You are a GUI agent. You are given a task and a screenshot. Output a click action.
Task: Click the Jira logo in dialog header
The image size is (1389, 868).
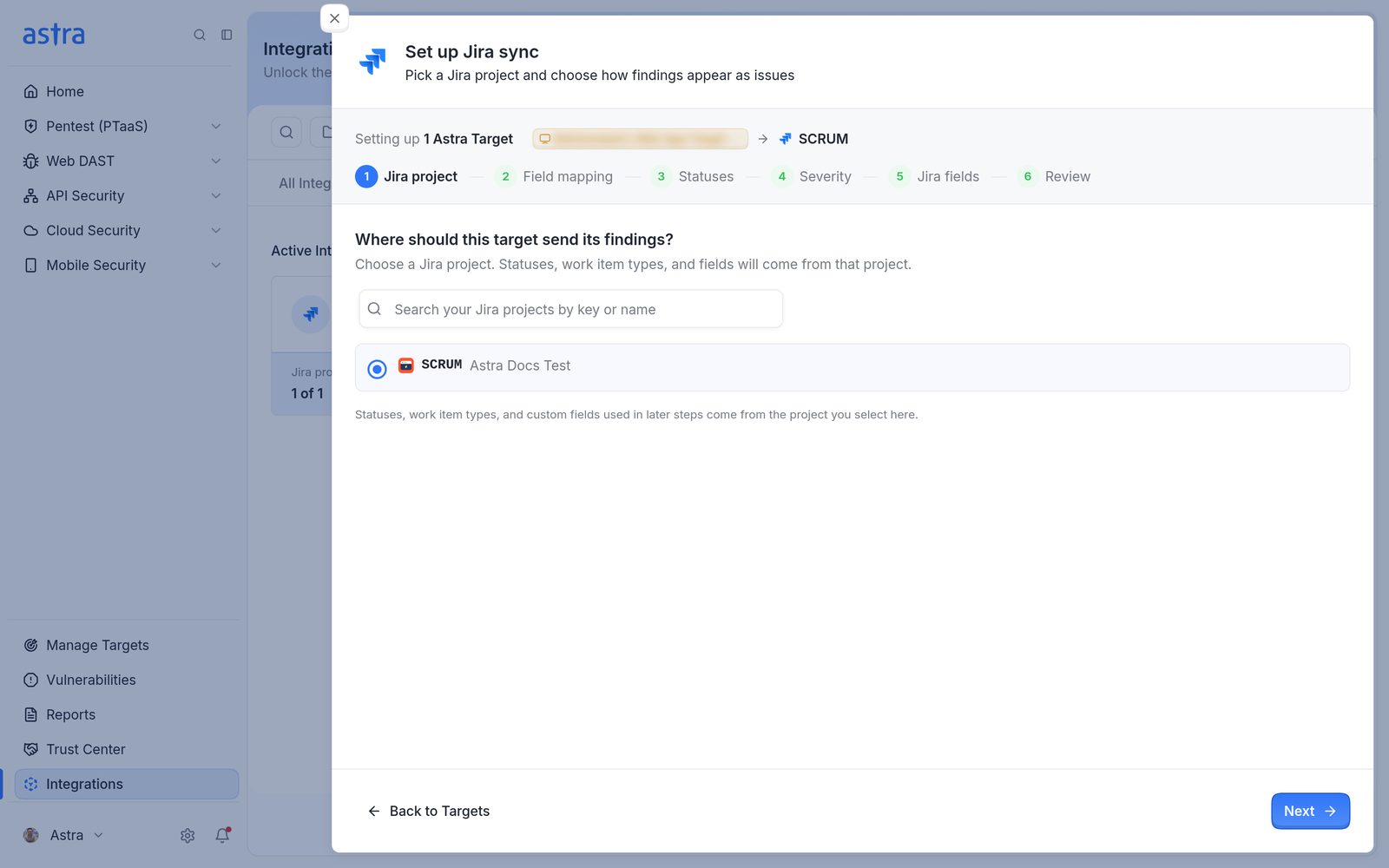372,62
